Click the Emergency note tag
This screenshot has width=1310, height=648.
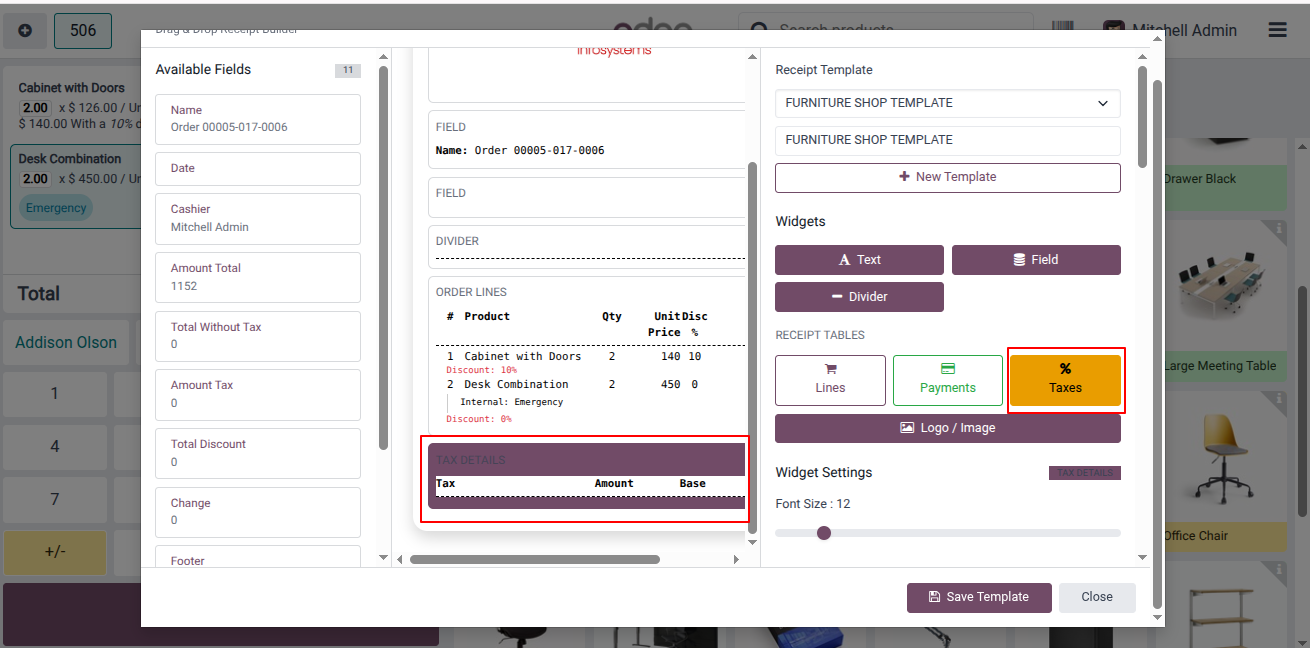(56, 208)
